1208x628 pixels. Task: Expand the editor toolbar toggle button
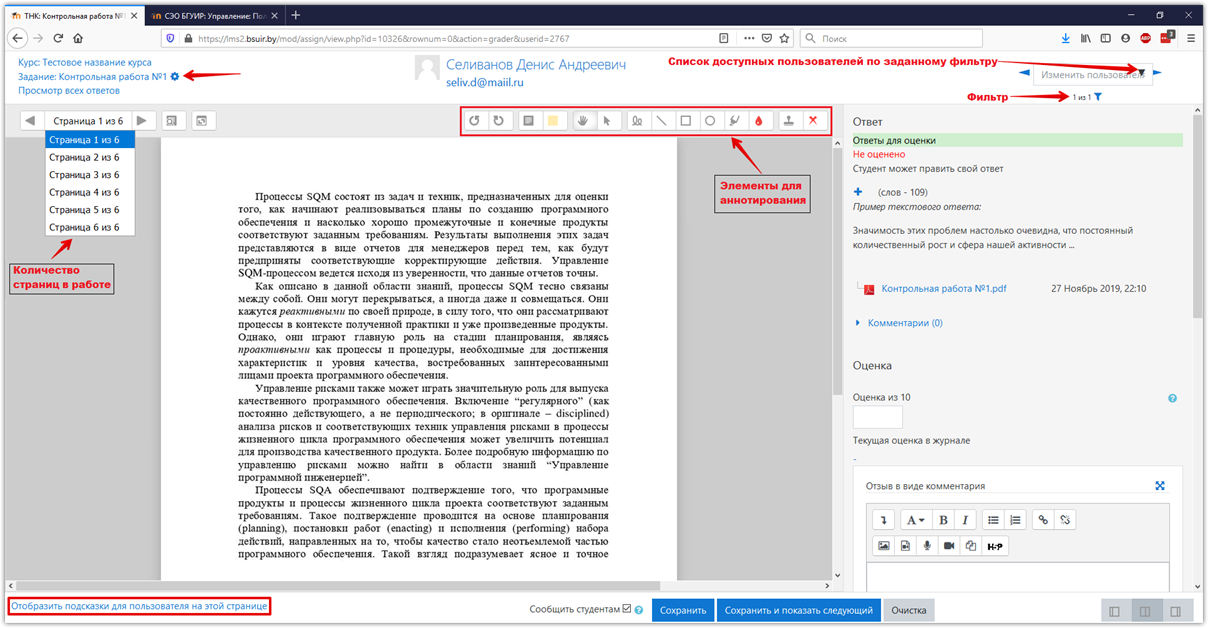pos(884,520)
